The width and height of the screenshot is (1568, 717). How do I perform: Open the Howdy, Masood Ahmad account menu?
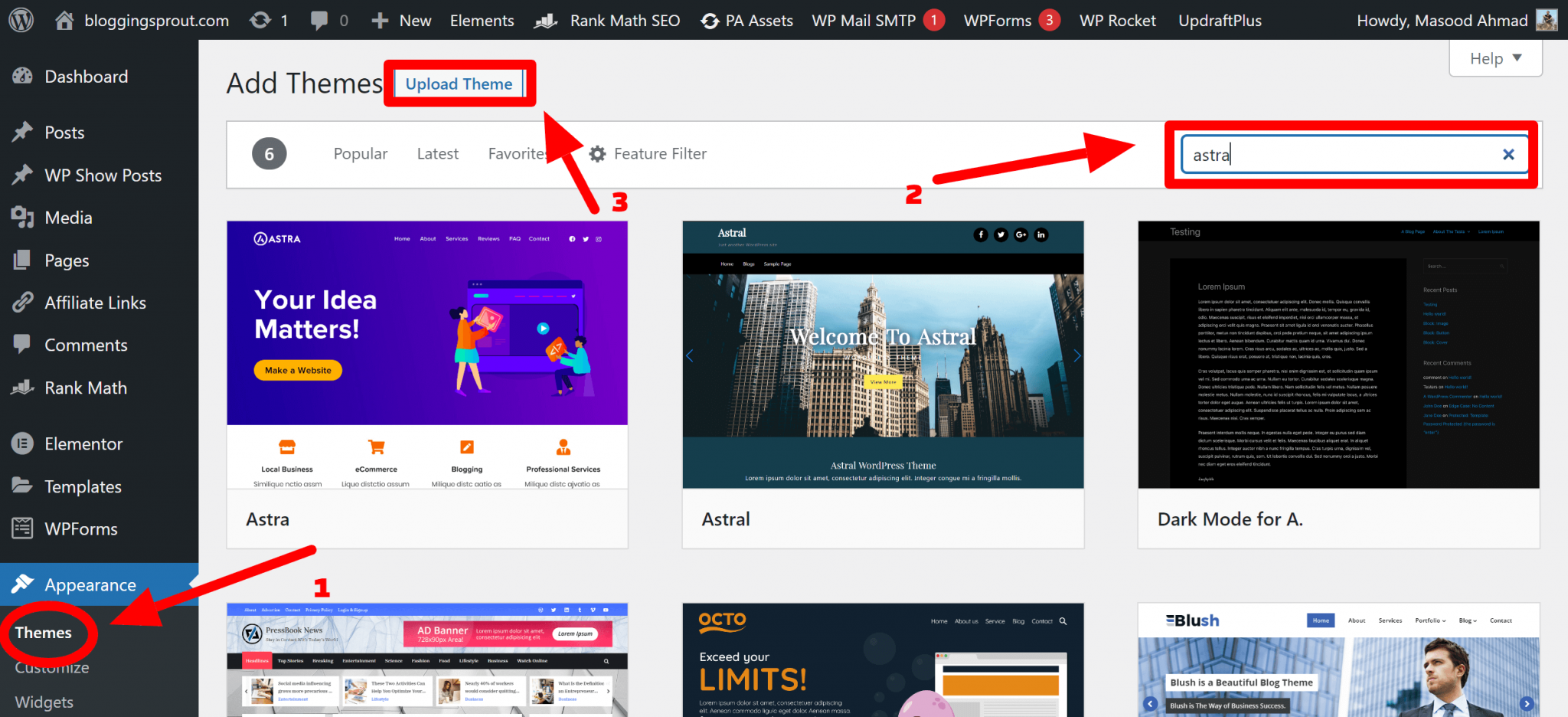pos(1457,21)
